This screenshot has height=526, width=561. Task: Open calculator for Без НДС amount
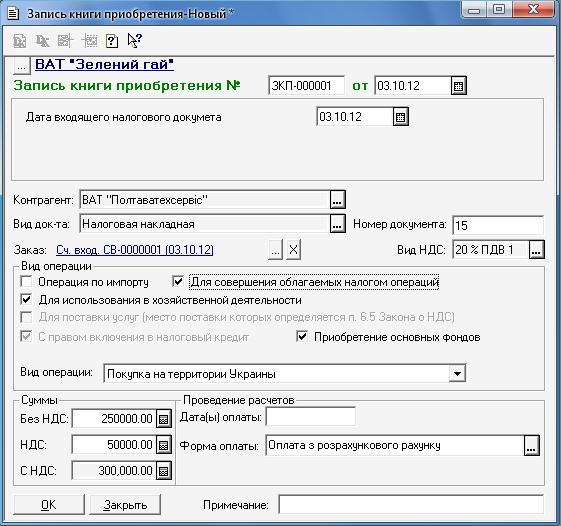pos(164,419)
